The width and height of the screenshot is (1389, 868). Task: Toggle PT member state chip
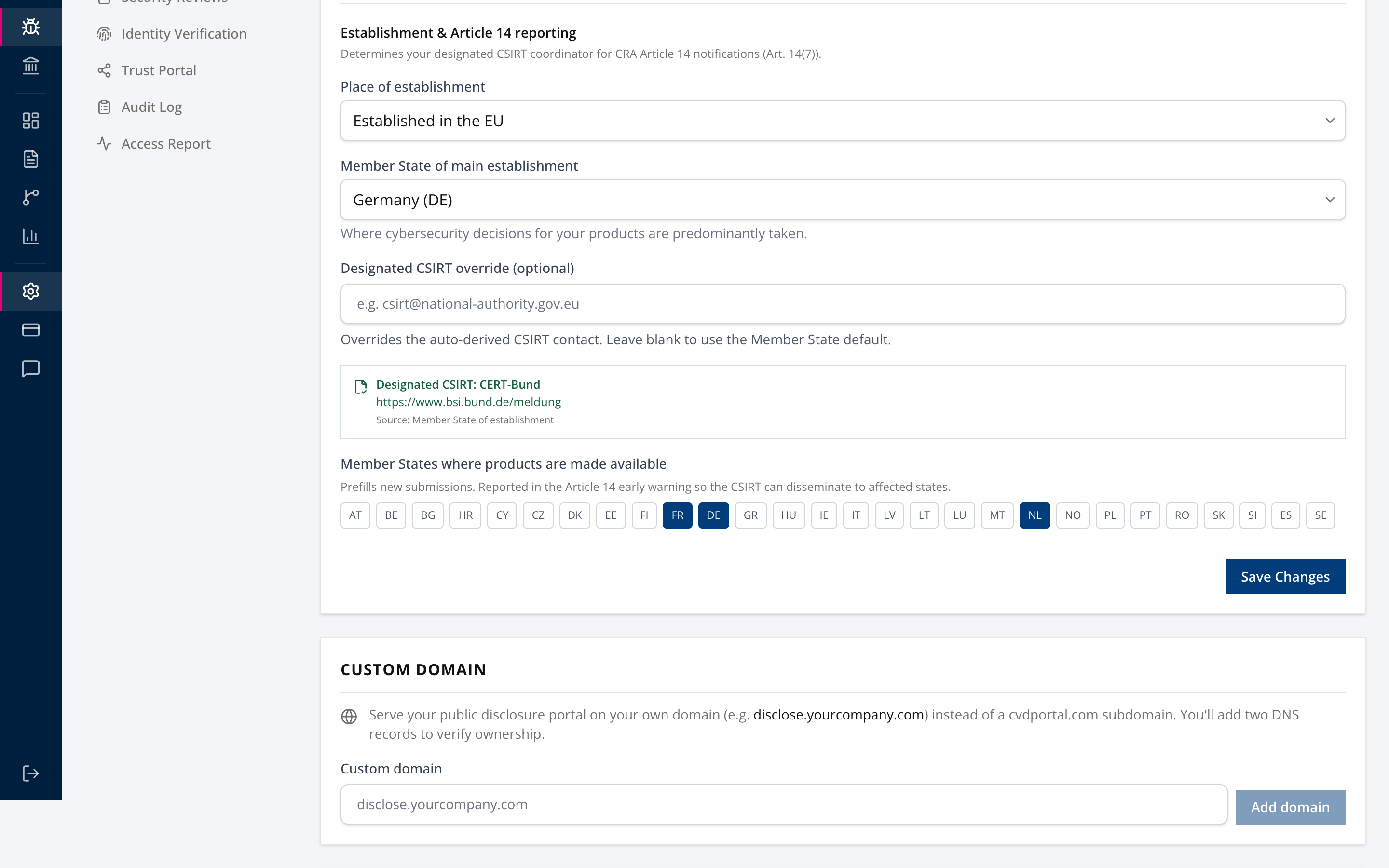pyautogui.click(x=1145, y=515)
